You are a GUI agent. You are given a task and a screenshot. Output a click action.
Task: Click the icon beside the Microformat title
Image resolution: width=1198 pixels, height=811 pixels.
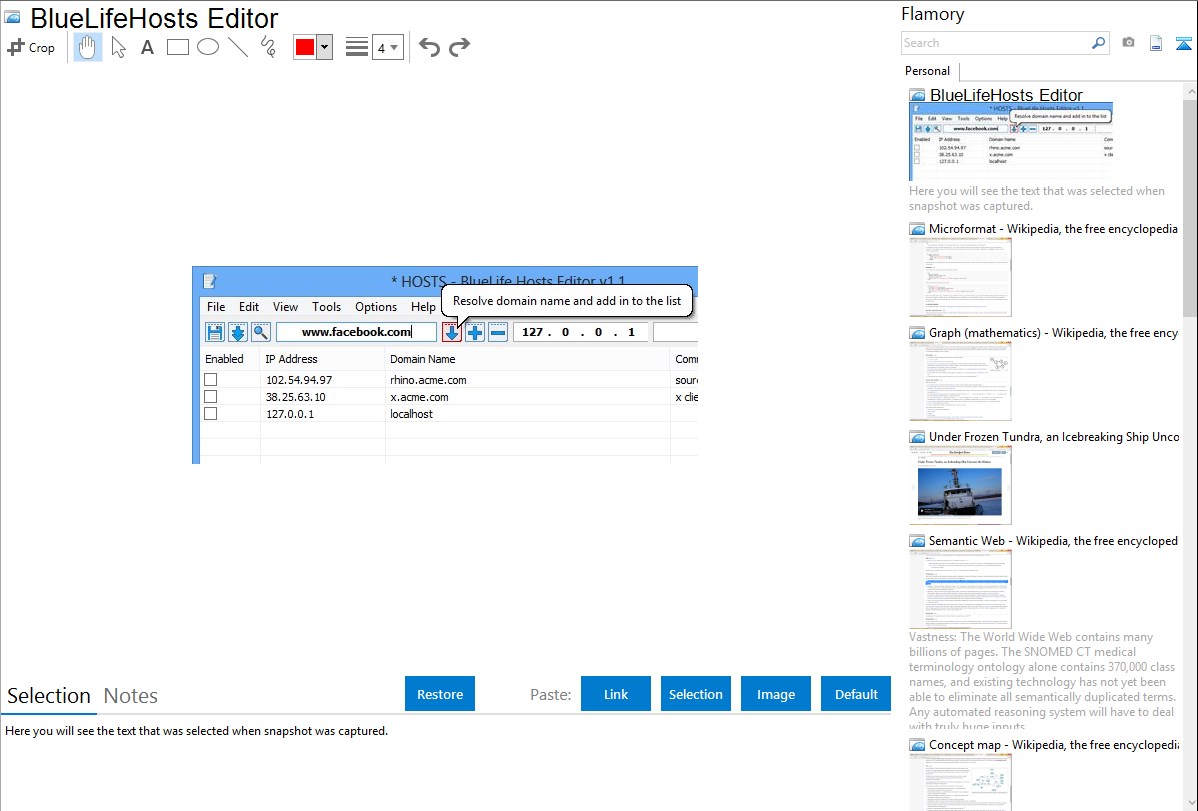click(x=917, y=229)
